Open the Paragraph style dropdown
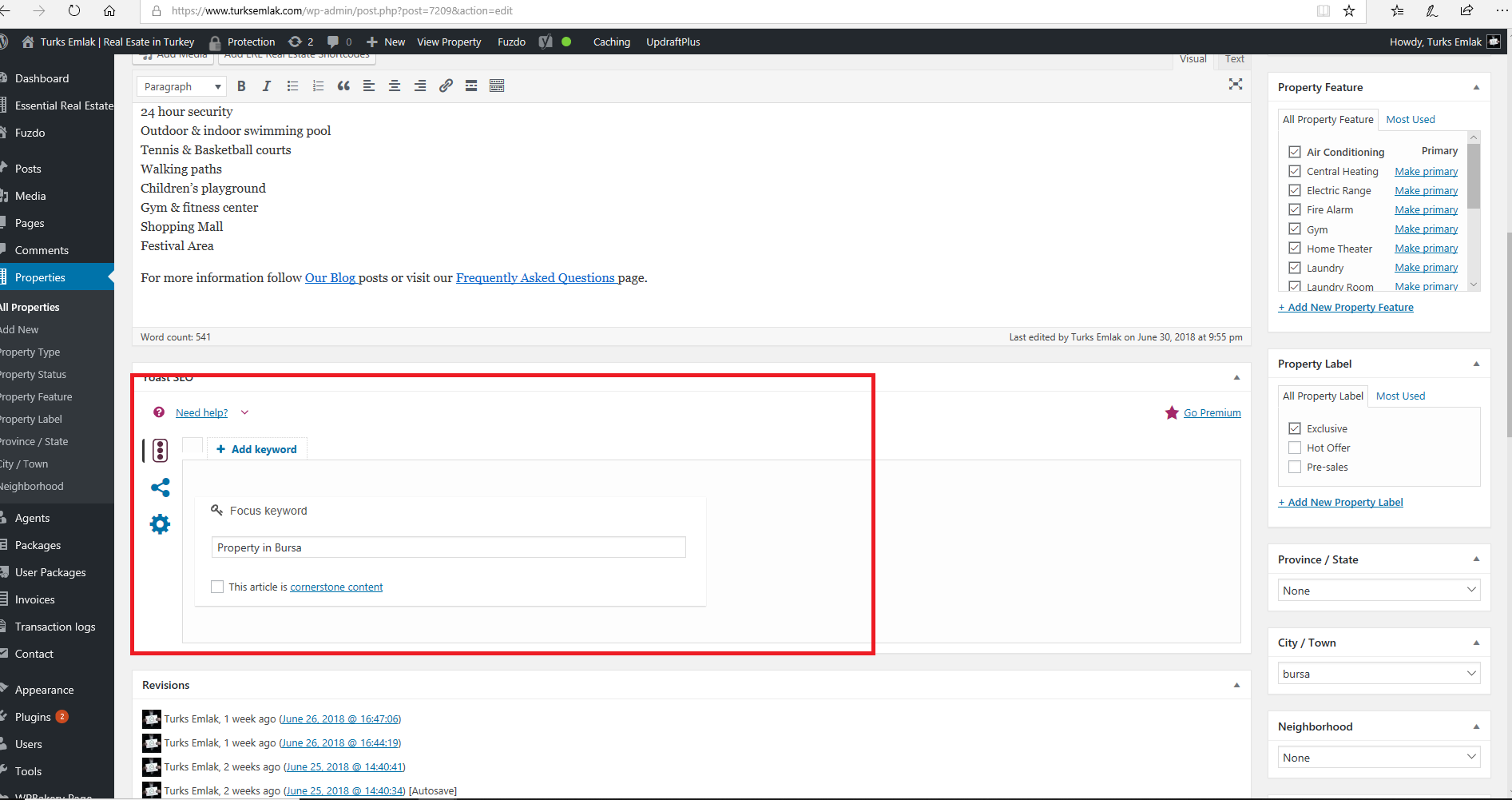Viewport: 1512px width, 800px height. [x=181, y=86]
